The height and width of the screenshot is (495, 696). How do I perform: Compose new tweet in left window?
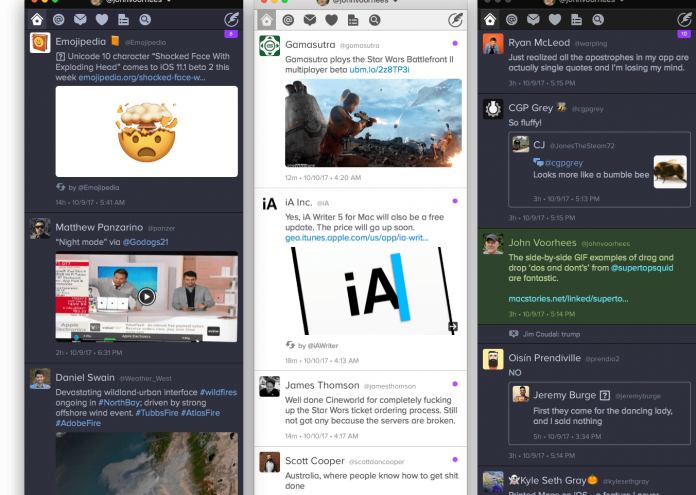coord(231,20)
